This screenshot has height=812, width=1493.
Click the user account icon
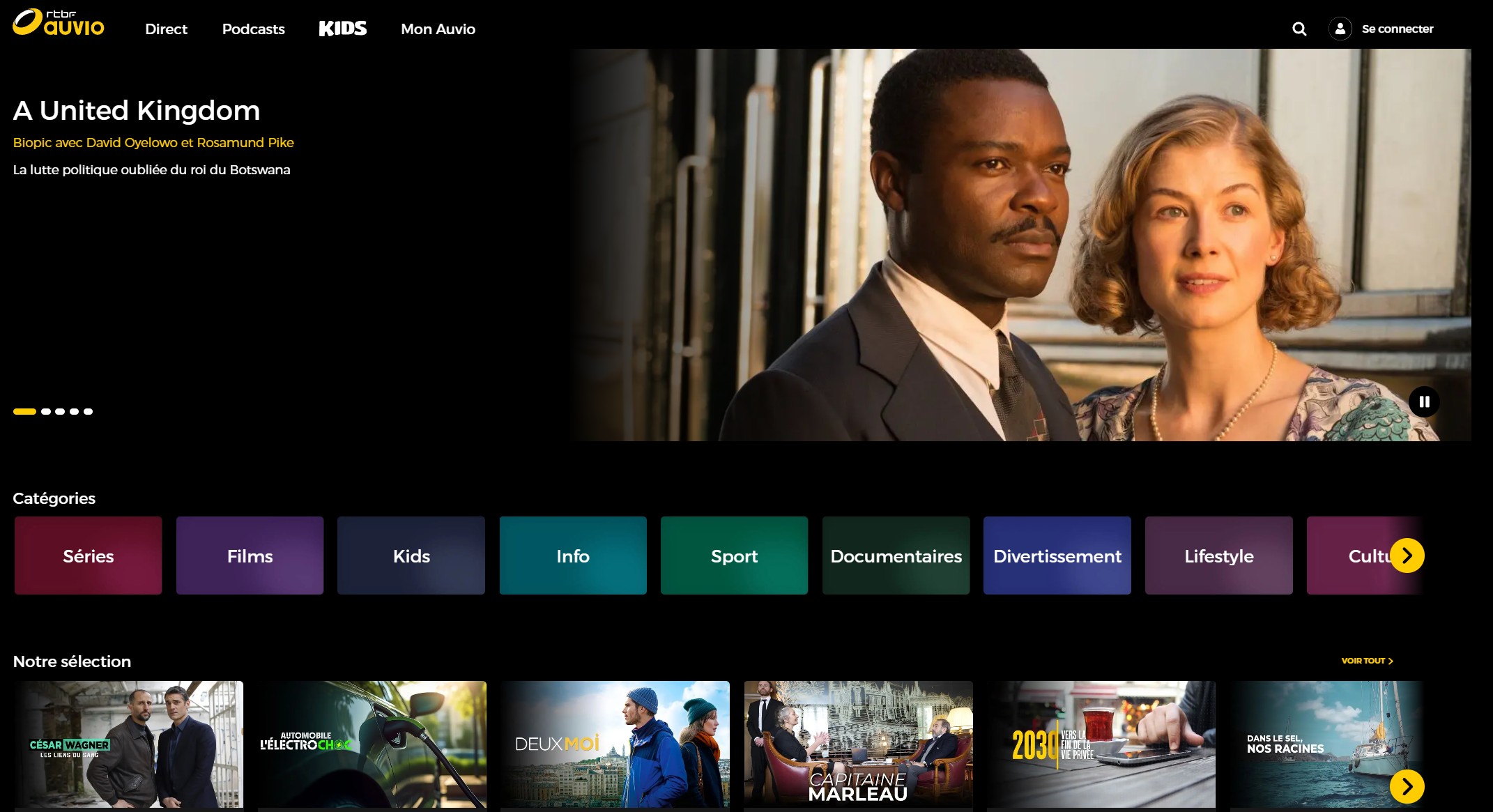pyautogui.click(x=1340, y=28)
